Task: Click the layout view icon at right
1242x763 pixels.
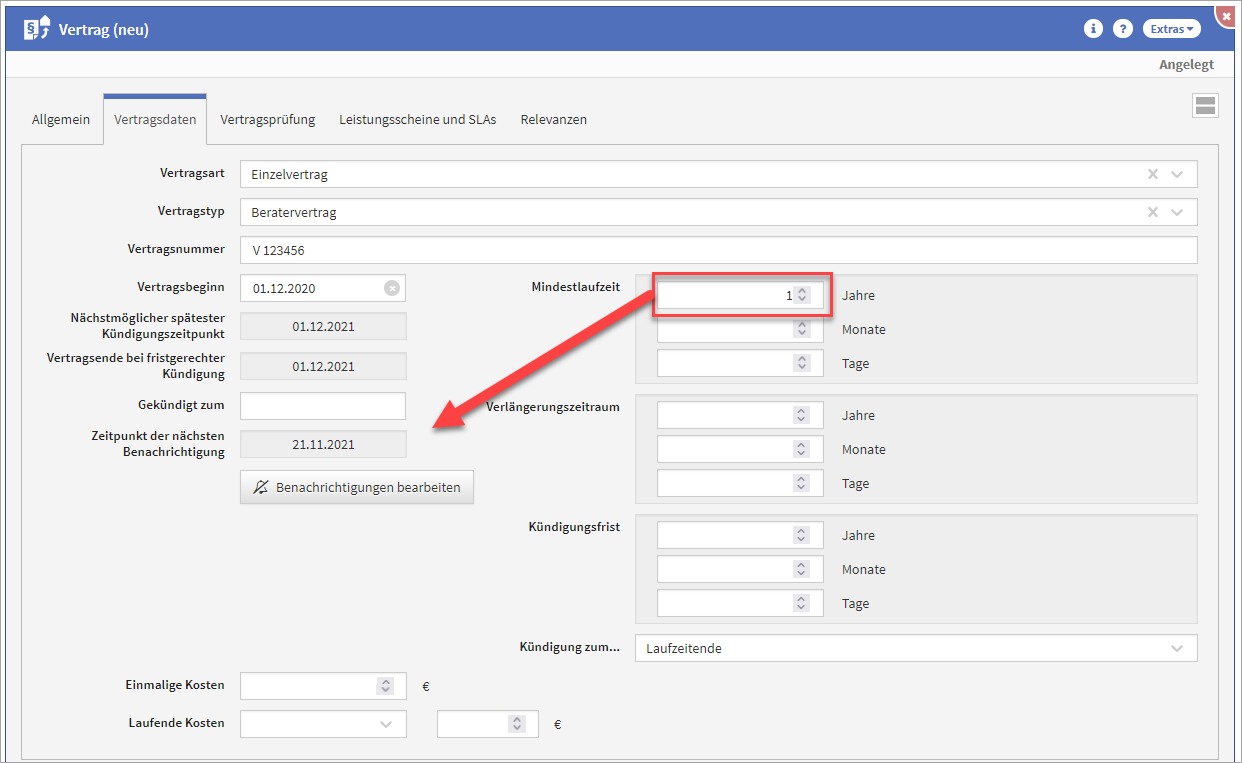Action: 1205,106
